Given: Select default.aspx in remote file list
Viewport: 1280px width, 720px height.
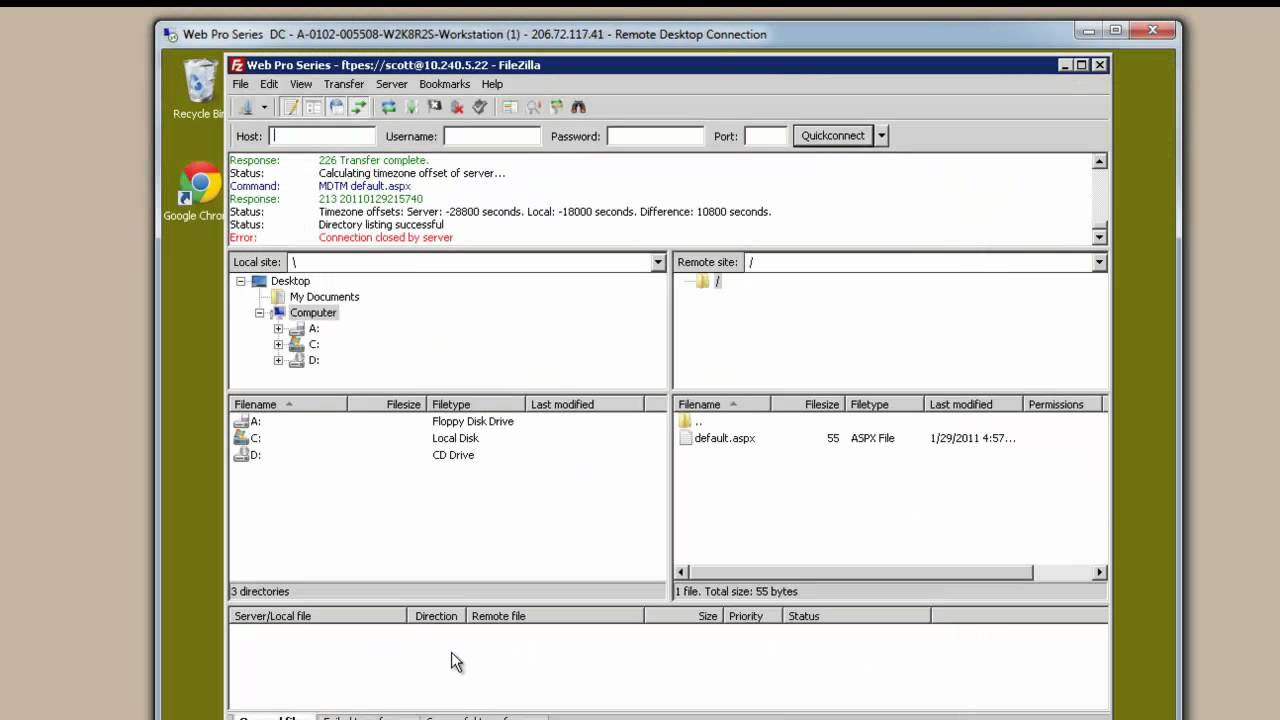Looking at the screenshot, I should tap(890, 438).
